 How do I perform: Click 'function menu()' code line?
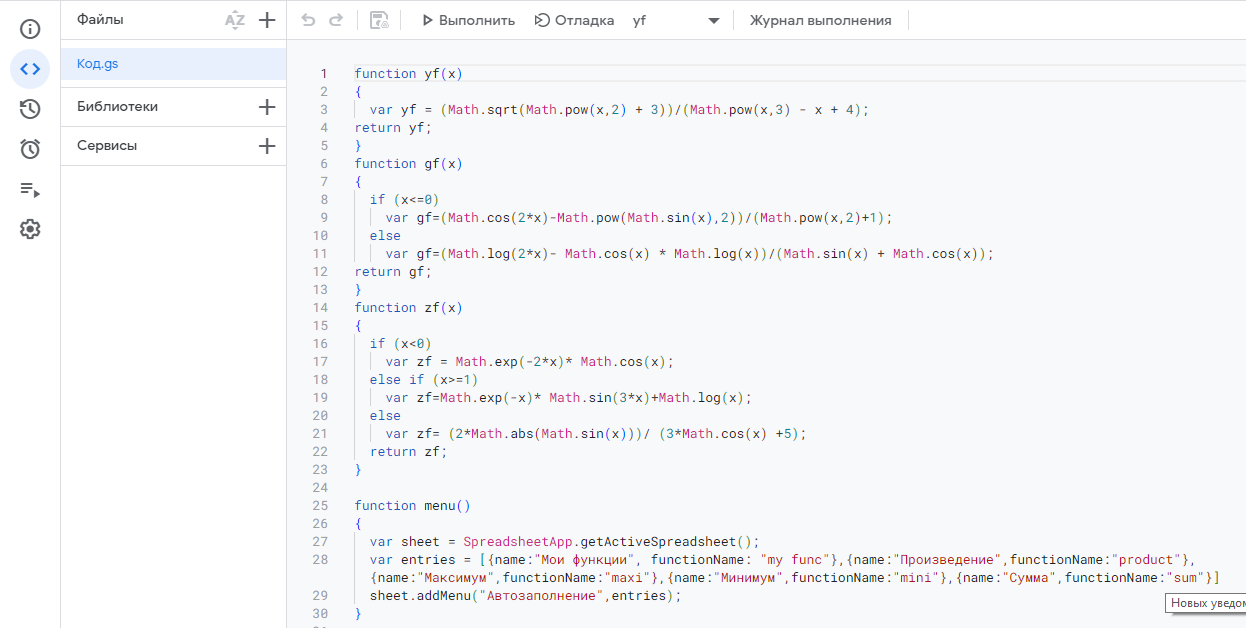412,506
